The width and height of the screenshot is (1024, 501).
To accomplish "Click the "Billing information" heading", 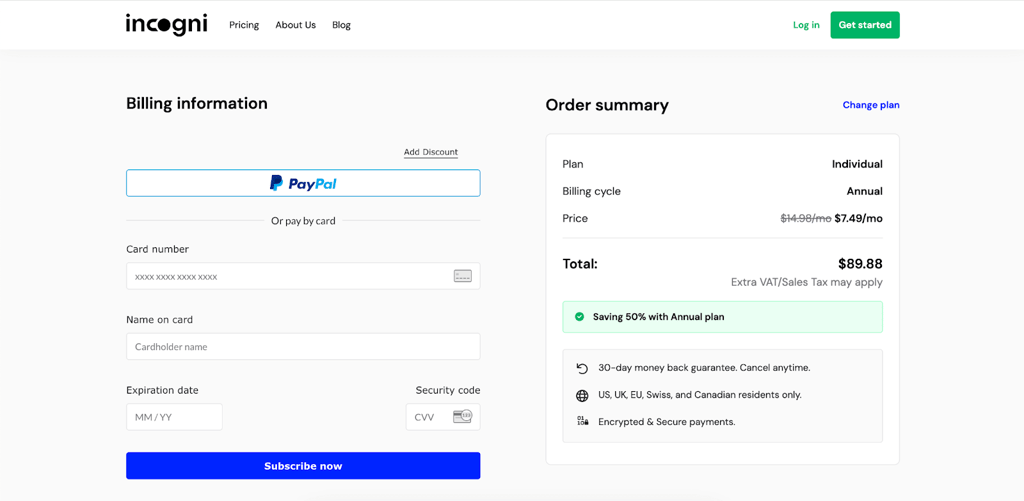I will [197, 103].
